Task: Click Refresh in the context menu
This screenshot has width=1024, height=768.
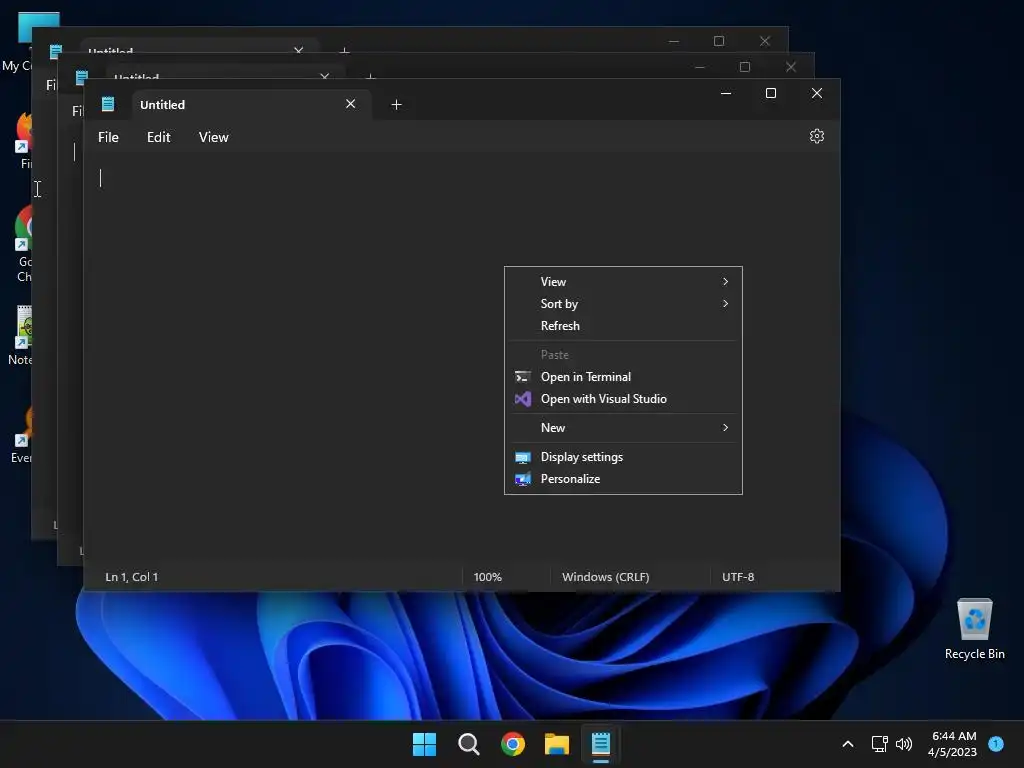Action: pyautogui.click(x=623, y=325)
